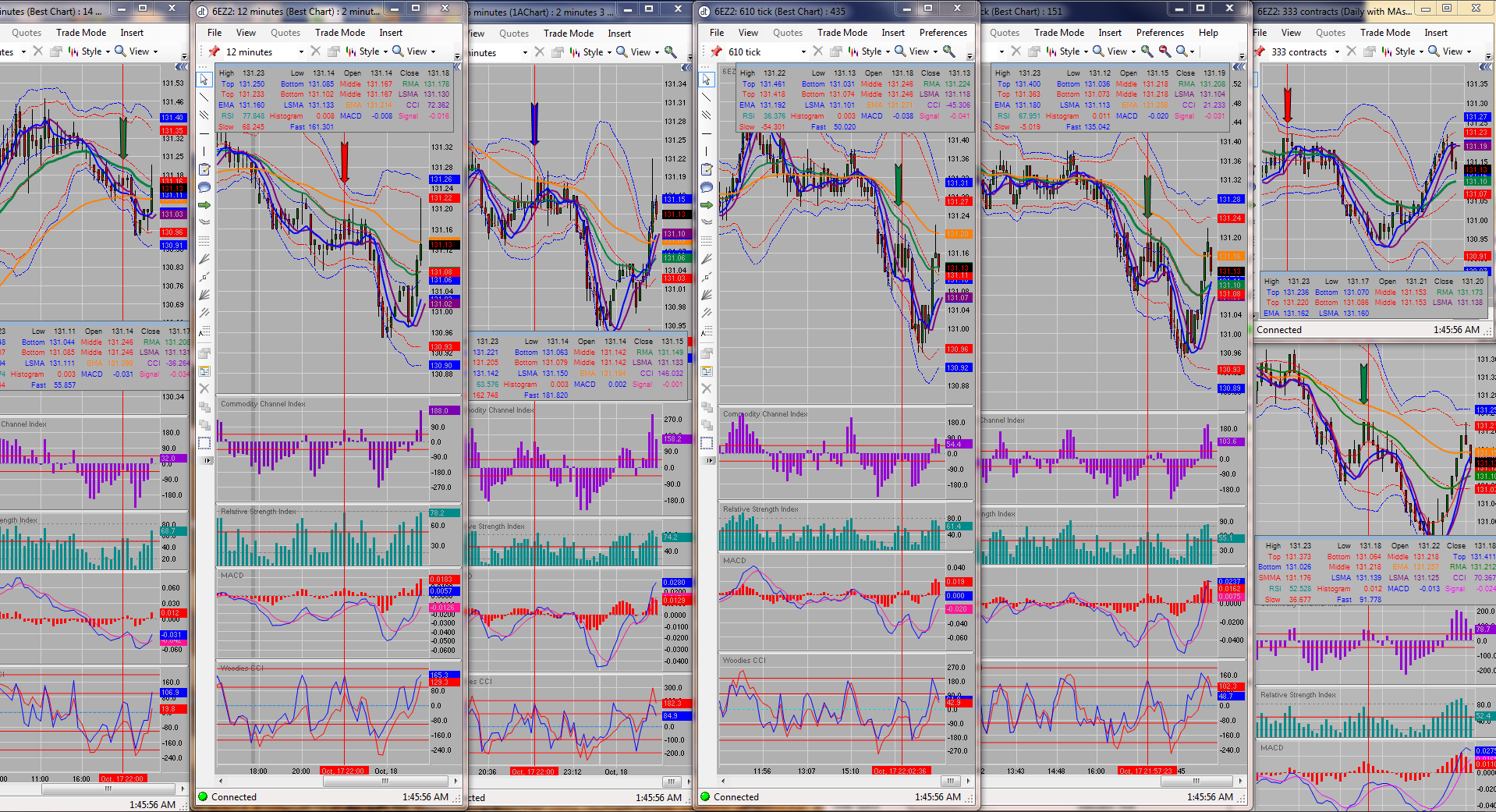Open Style dropdown in 12 minutes window
Viewport: 1496px width, 812px height.
(368, 51)
